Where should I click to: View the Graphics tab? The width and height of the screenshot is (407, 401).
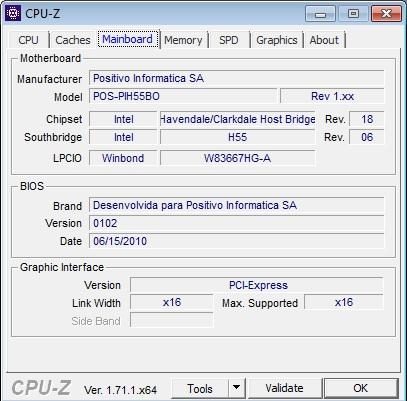(x=277, y=40)
